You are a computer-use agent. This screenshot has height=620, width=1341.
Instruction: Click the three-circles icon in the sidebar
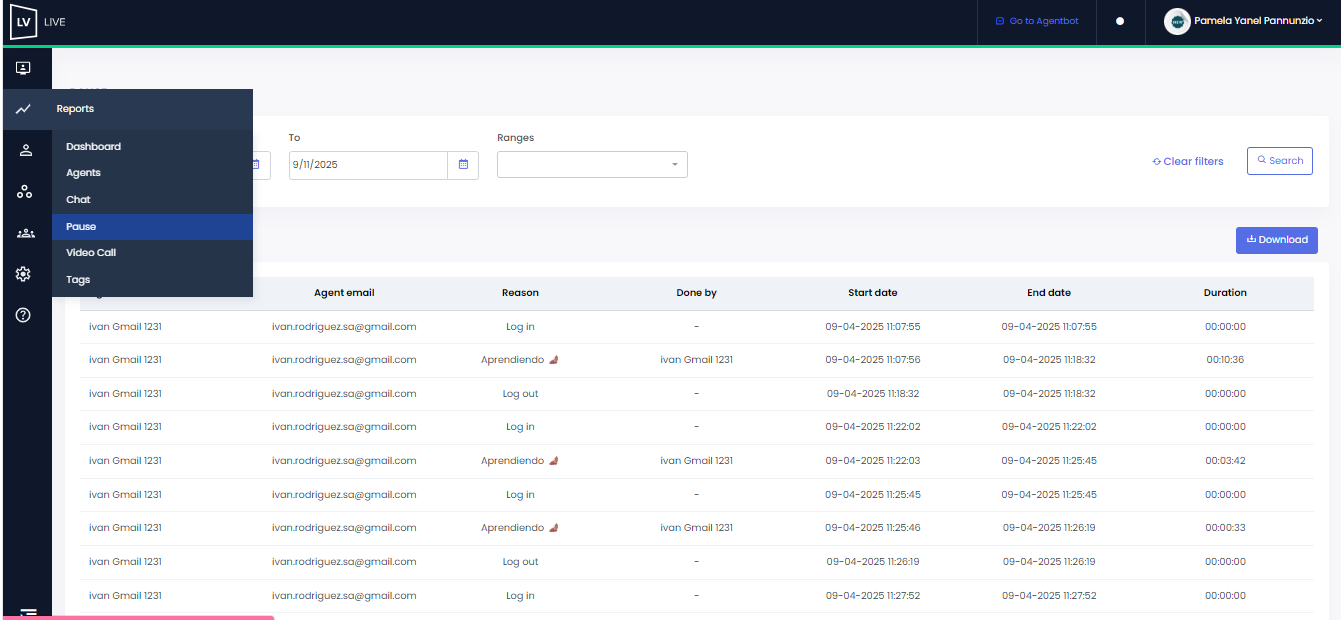(x=25, y=192)
